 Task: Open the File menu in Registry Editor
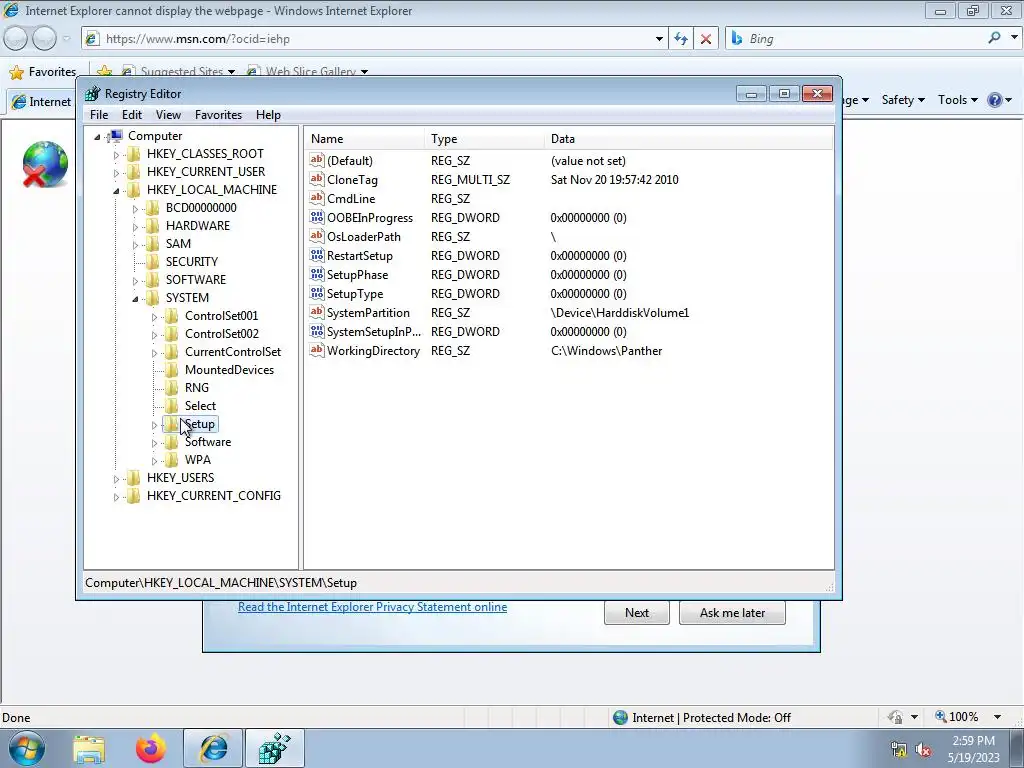pyautogui.click(x=99, y=115)
